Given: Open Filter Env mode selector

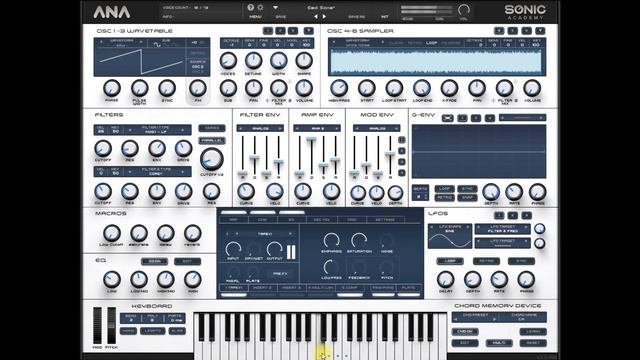Looking at the screenshot, I should (x=260, y=128).
